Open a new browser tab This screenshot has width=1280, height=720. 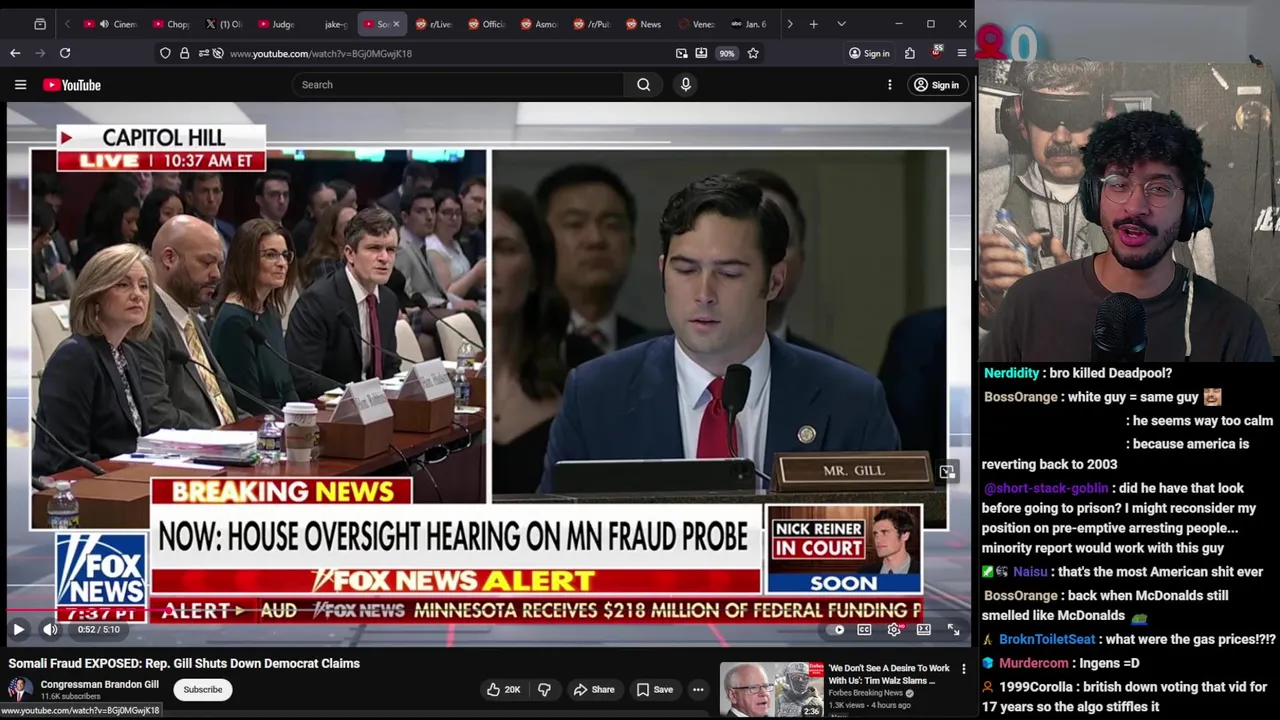coord(814,24)
